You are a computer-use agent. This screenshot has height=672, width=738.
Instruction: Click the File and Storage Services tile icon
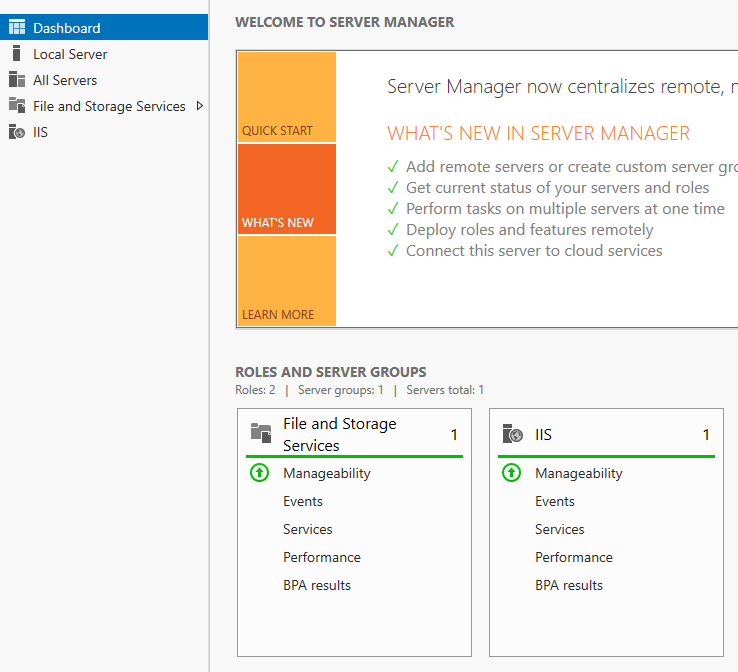tap(261, 433)
